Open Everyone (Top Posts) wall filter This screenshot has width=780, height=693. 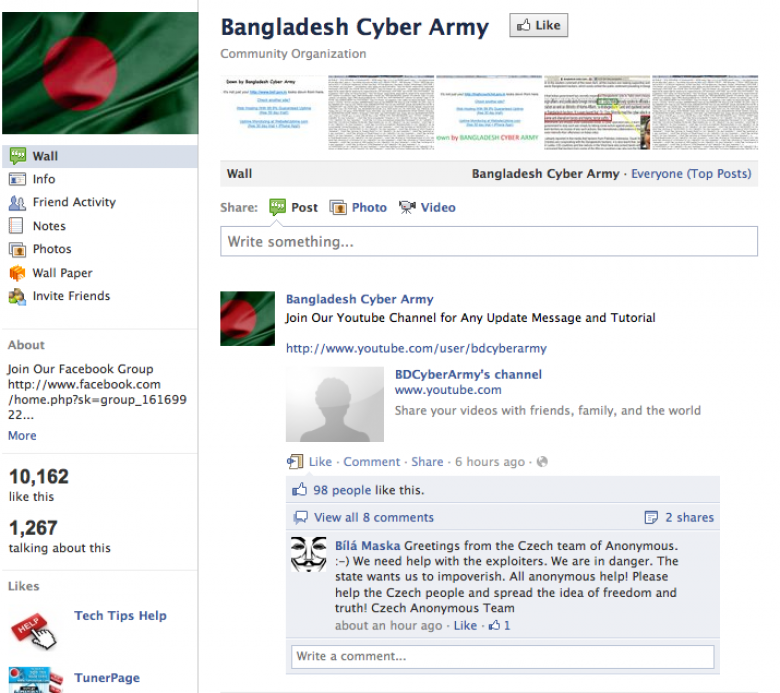pyautogui.click(x=691, y=174)
